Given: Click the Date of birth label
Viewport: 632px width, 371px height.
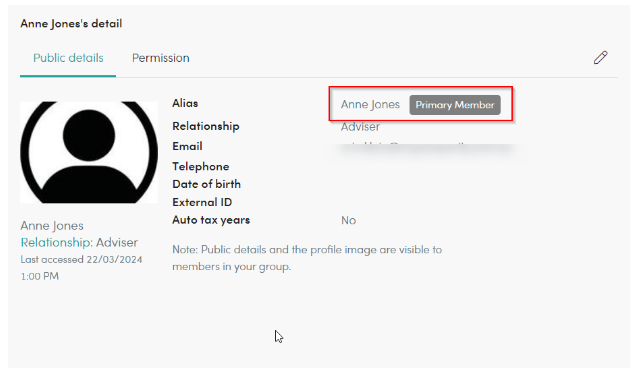Looking at the screenshot, I should click(206, 184).
